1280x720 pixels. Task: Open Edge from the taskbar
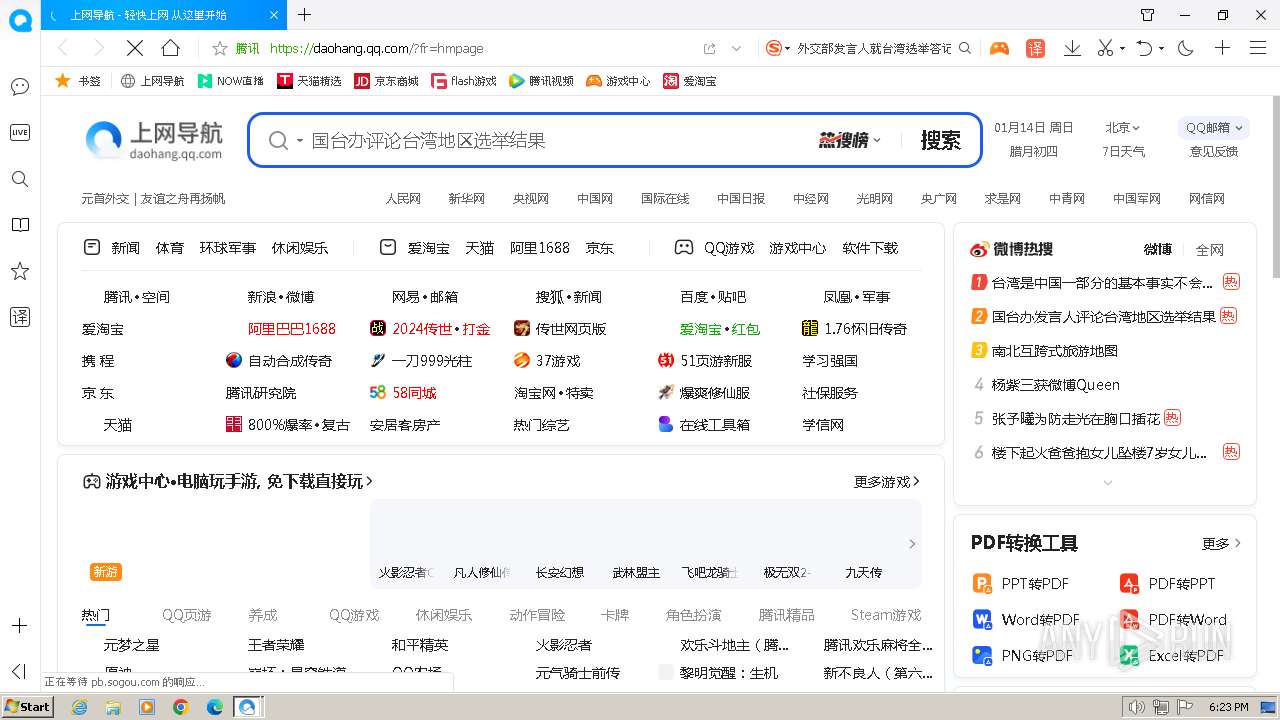pyautogui.click(x=214, y=707)
